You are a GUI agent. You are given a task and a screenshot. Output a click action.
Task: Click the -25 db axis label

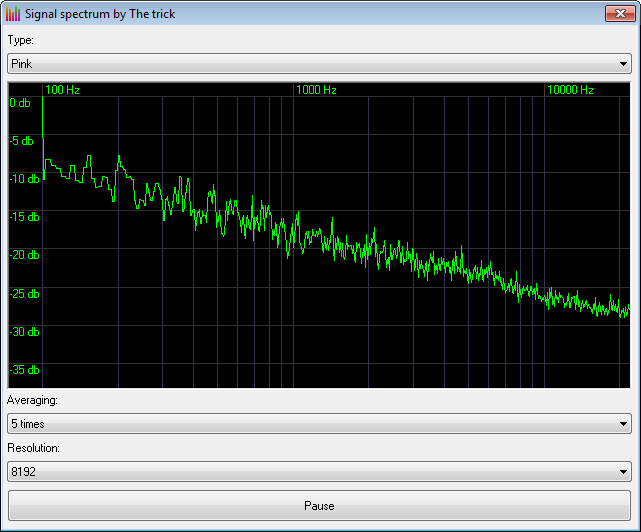[25, 294]
